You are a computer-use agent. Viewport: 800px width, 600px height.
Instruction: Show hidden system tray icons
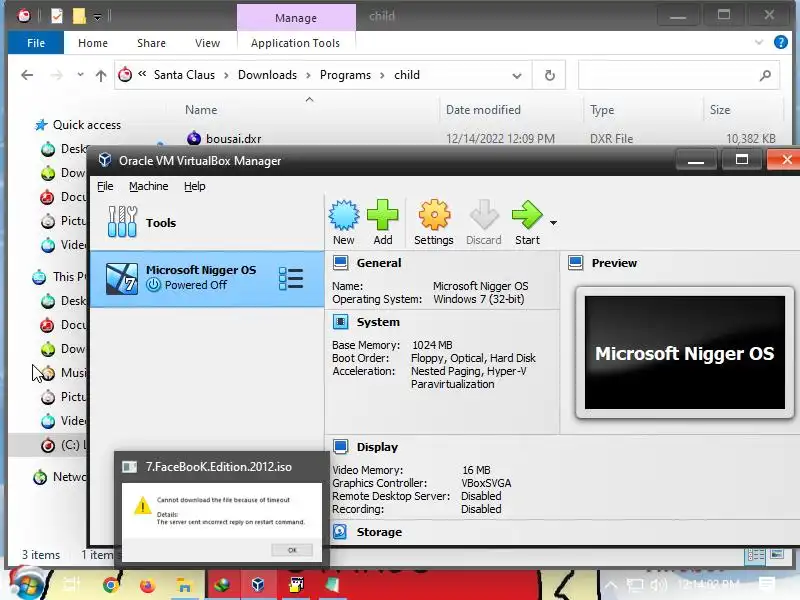point(611,585)
